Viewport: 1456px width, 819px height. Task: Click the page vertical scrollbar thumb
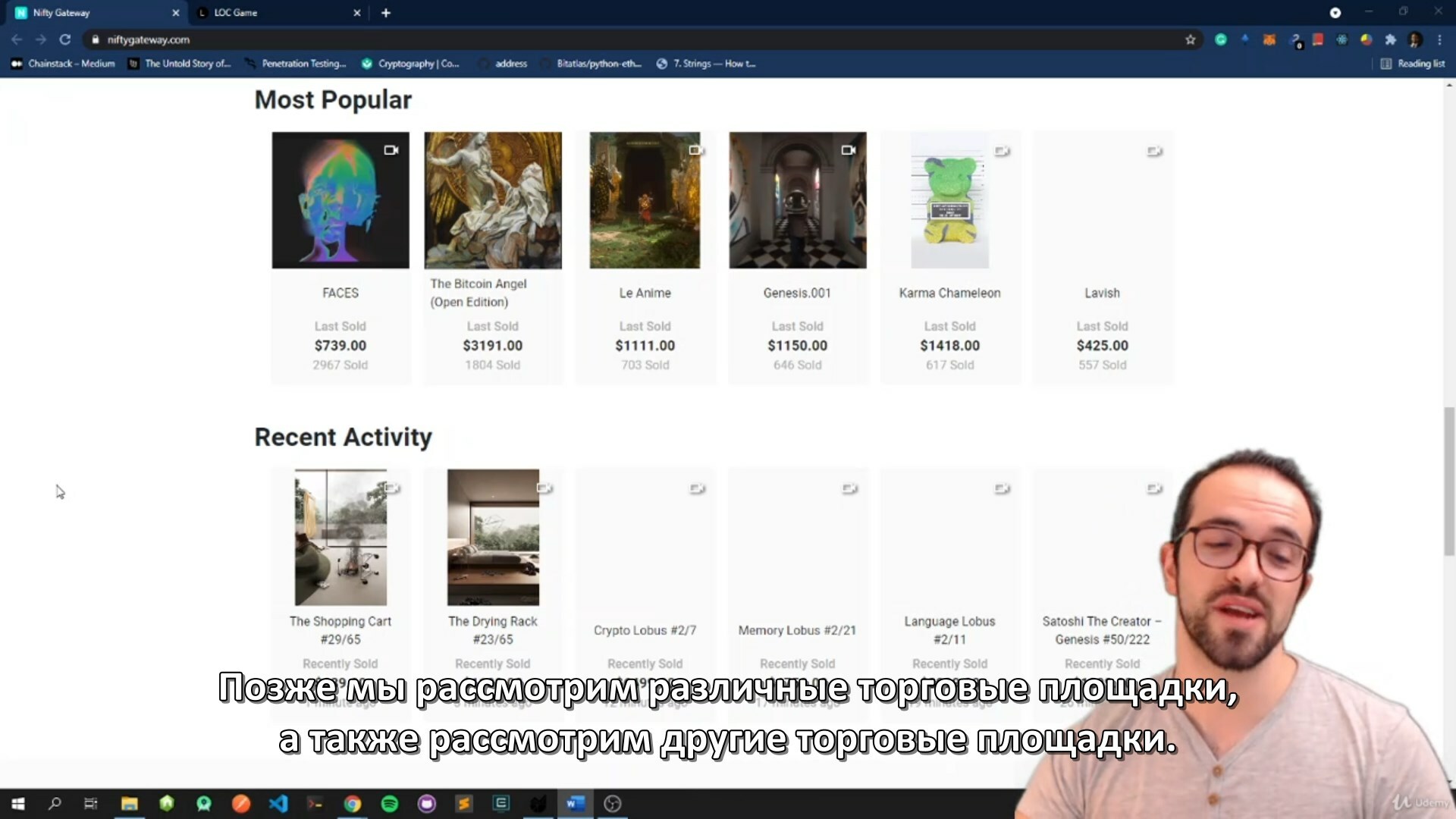tap(1449, 482)
